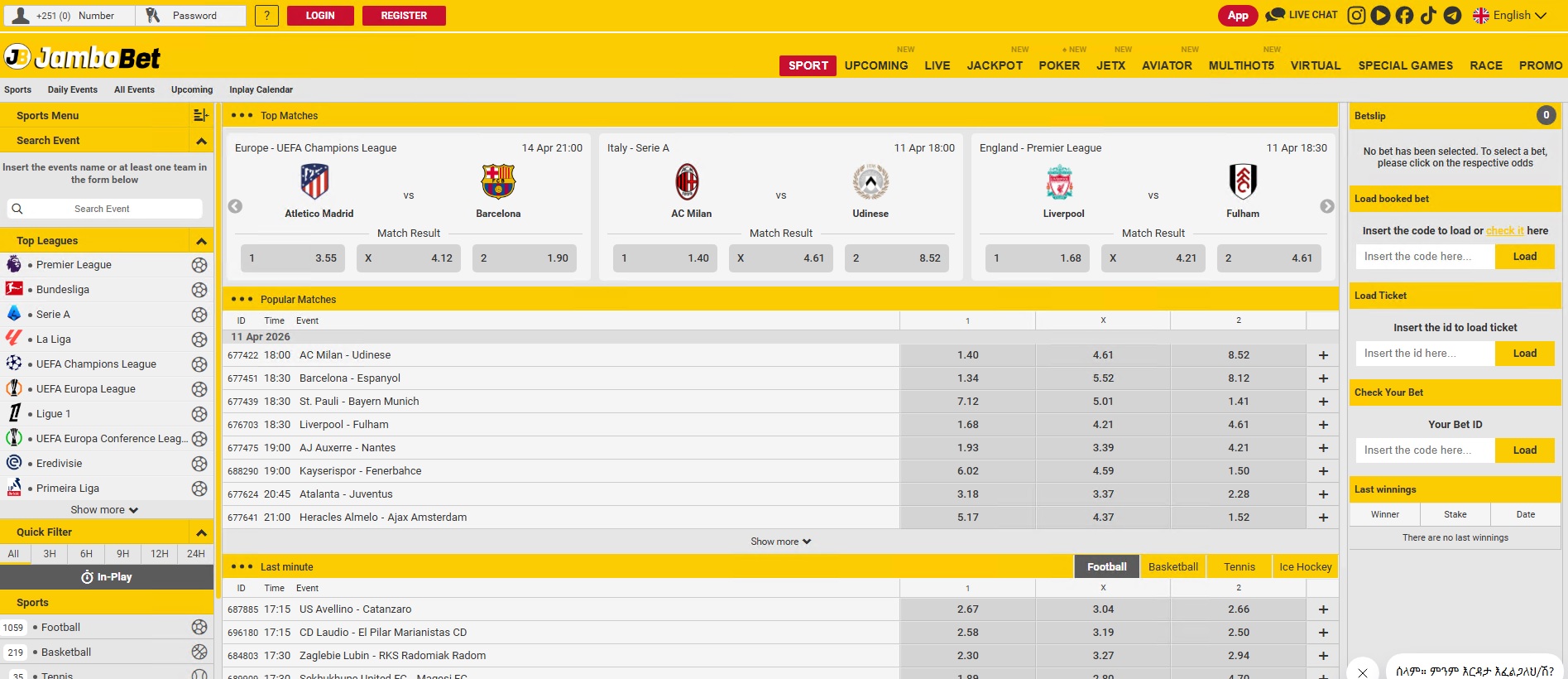Open more markets for Barcelona - Espanyol

click(1323, 378)
